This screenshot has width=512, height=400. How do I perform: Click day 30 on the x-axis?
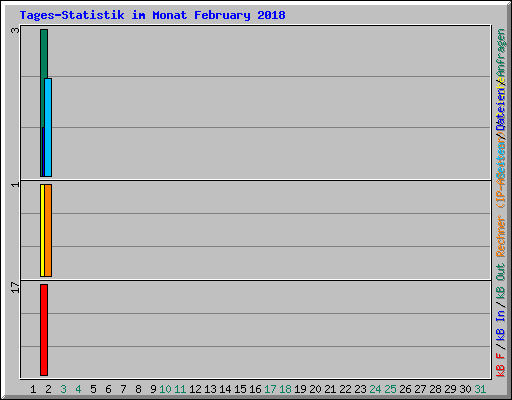tap(465, 389)
